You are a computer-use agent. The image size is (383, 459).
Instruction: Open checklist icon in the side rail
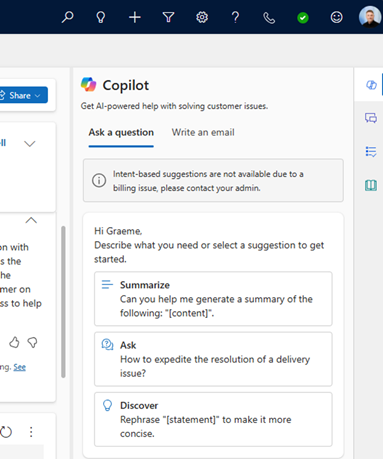point(371,152)
